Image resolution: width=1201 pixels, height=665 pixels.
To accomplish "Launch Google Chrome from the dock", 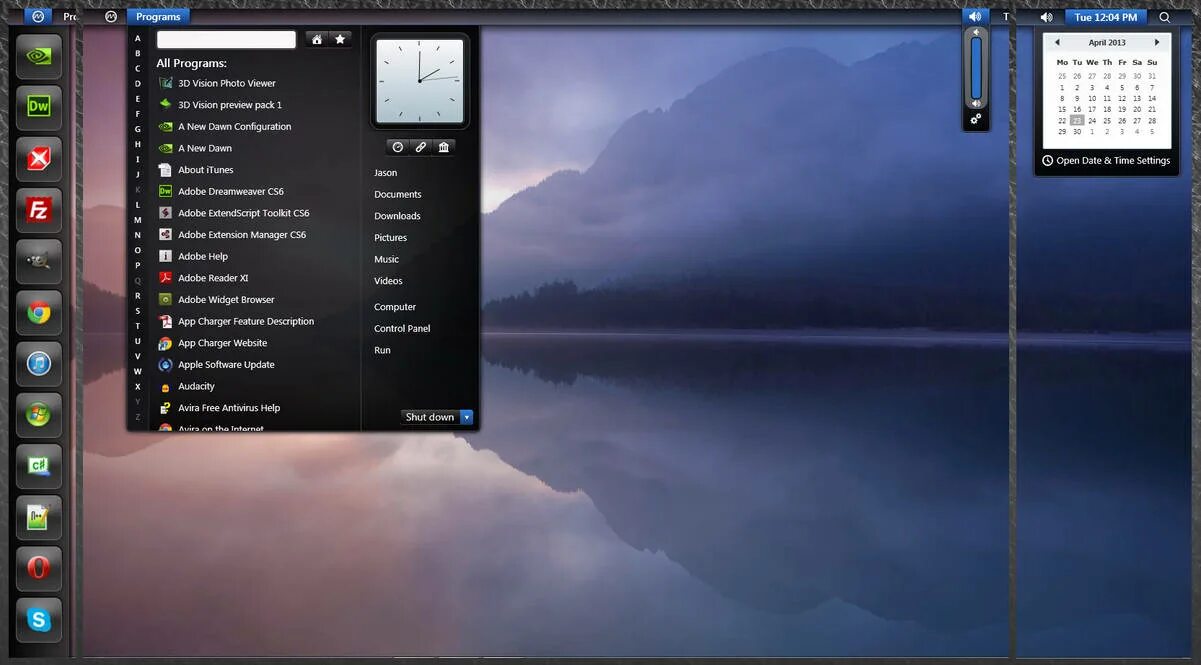I will click(x=39, y=313).
